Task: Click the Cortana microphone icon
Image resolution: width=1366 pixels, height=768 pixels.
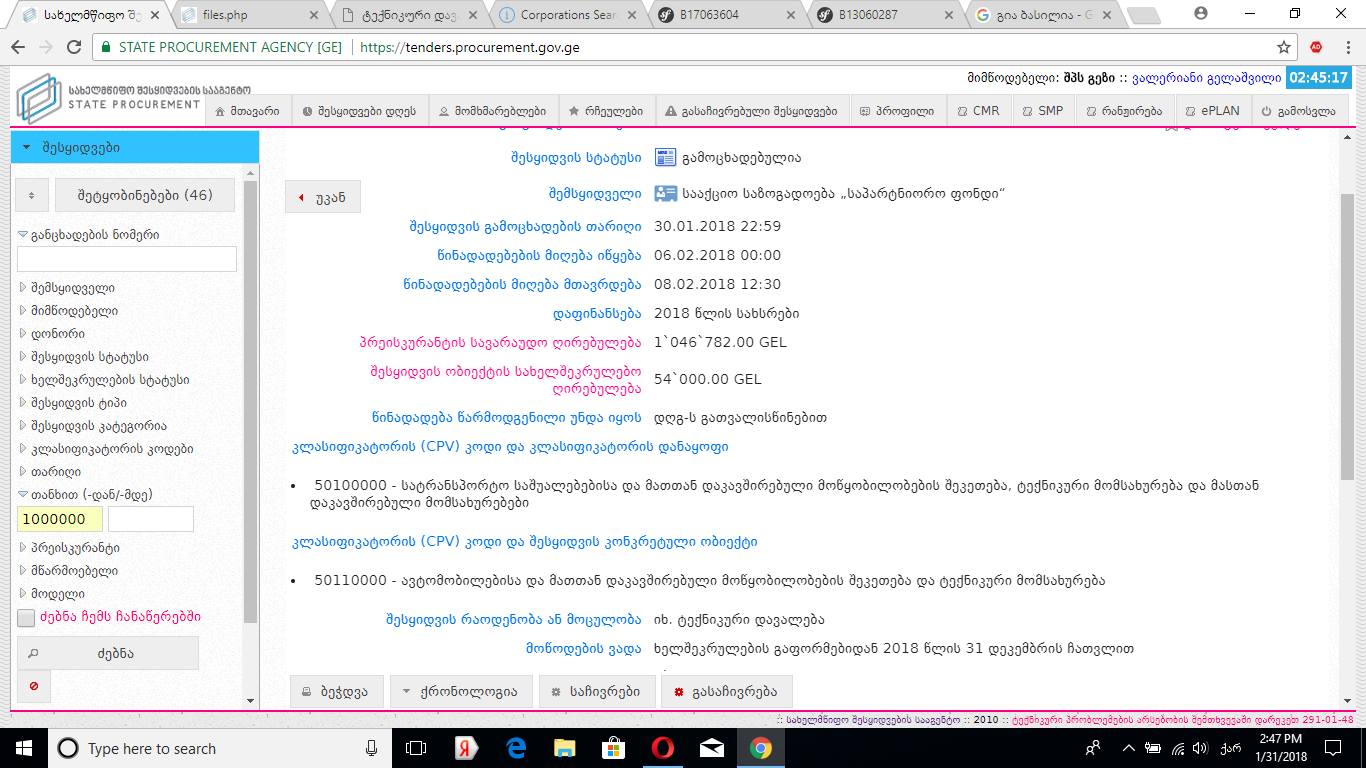Action: tap(372, 748)
